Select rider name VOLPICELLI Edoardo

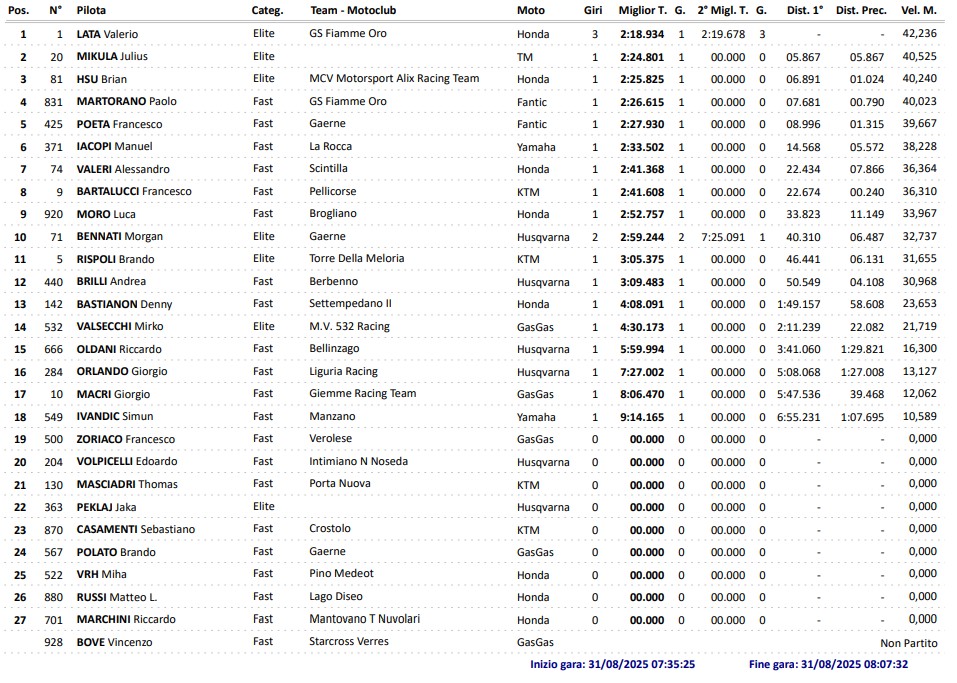coord(127,461)
